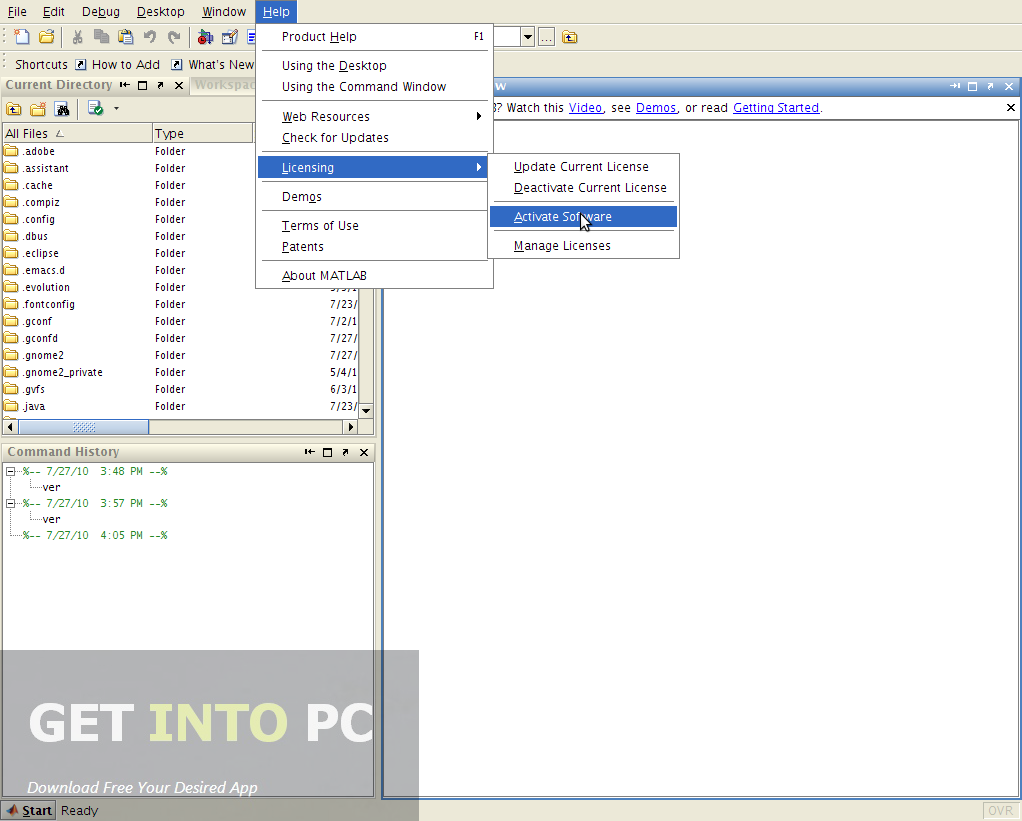Screen dimensions: 1022x821
Task: Click the Copy icon in toolbar
Action: [x=101, y=37]
